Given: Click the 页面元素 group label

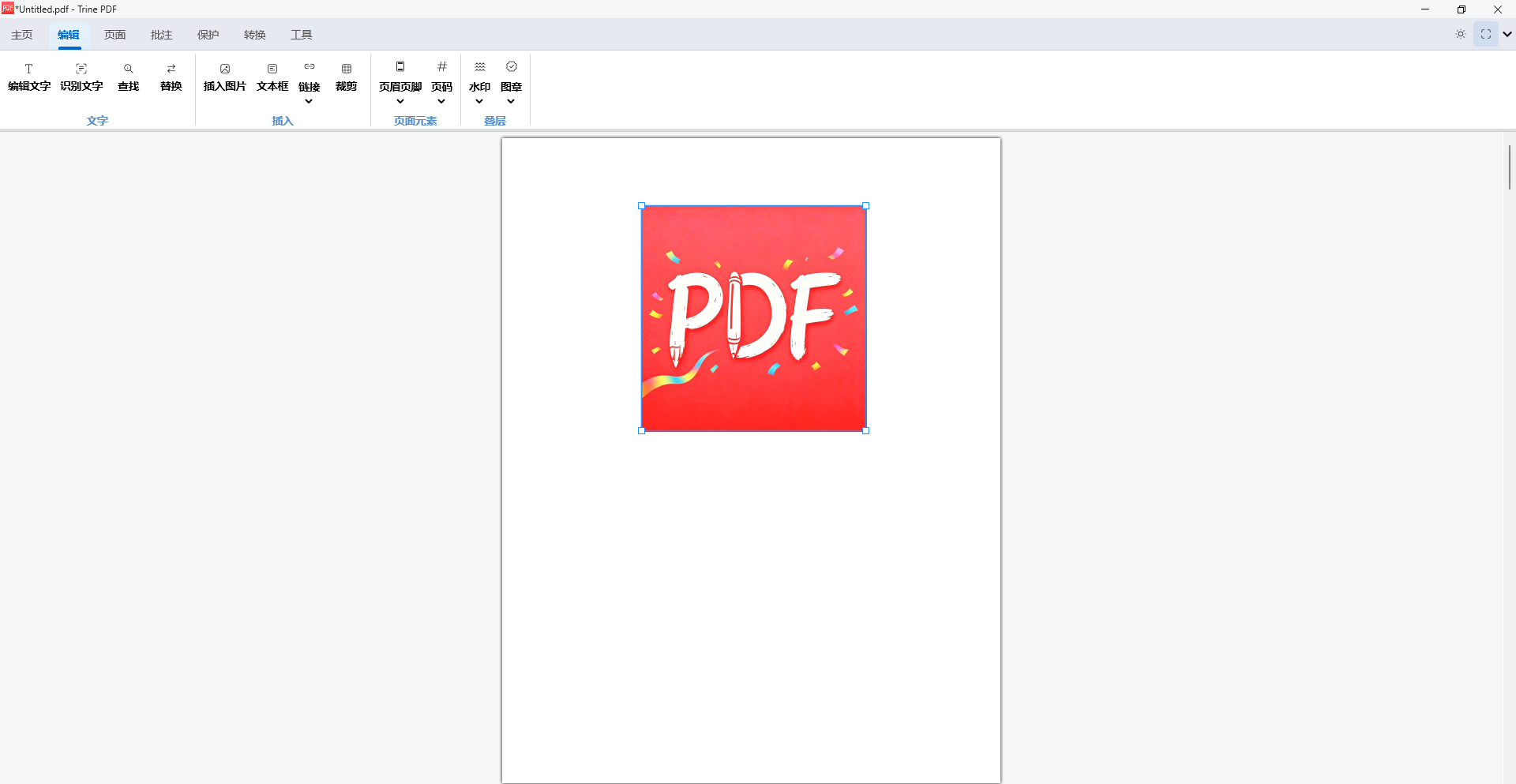Looking at the screenshot, I should coord(415,121).
